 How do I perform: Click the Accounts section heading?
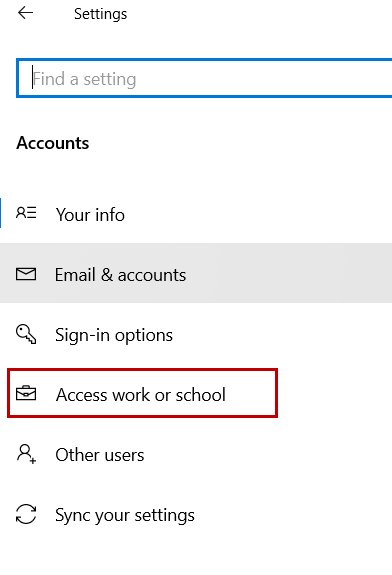click(52, 143)
